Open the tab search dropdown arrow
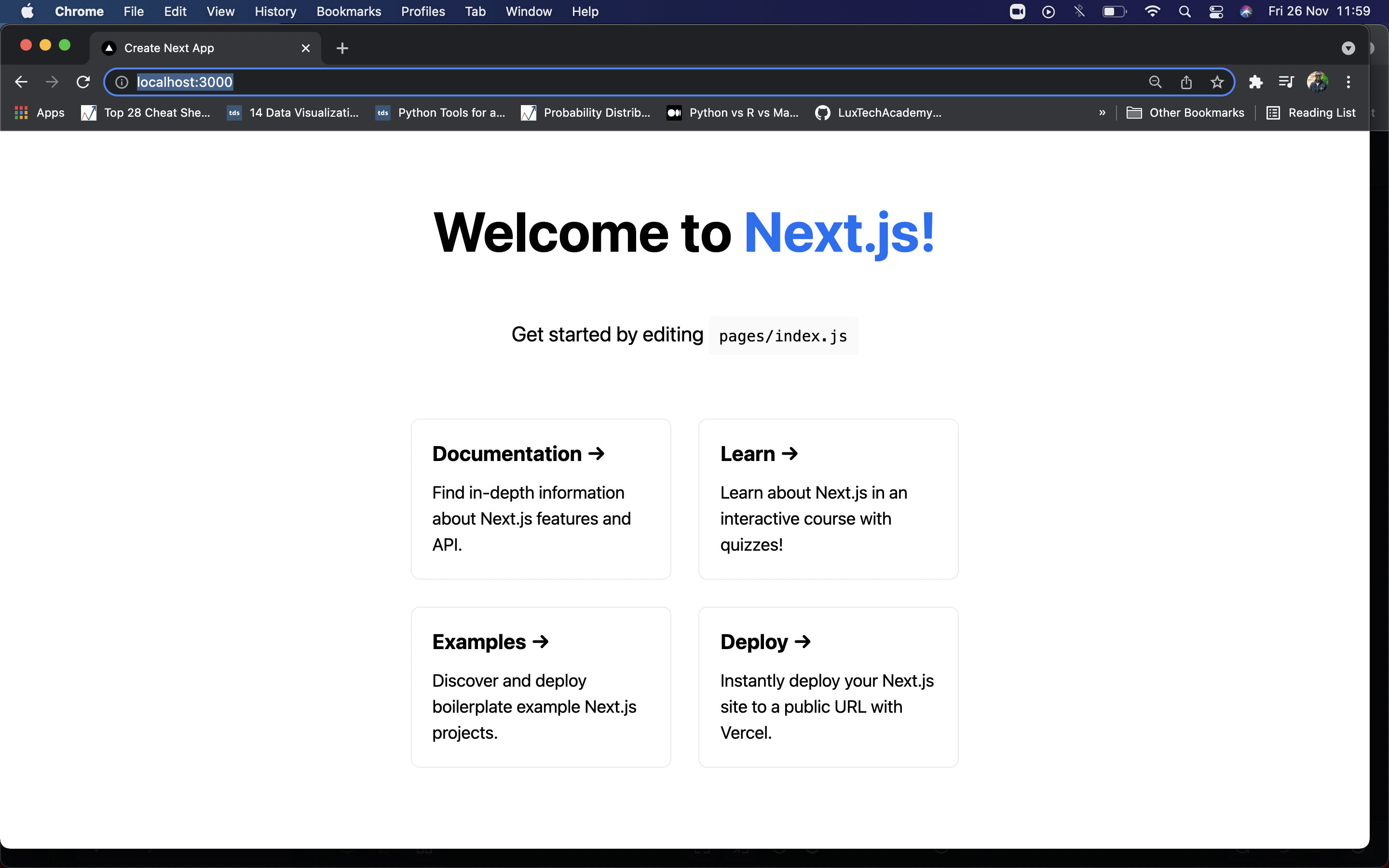This screenshot has height=868, width=1389. pyautogui.click(x=1348, y=48)
